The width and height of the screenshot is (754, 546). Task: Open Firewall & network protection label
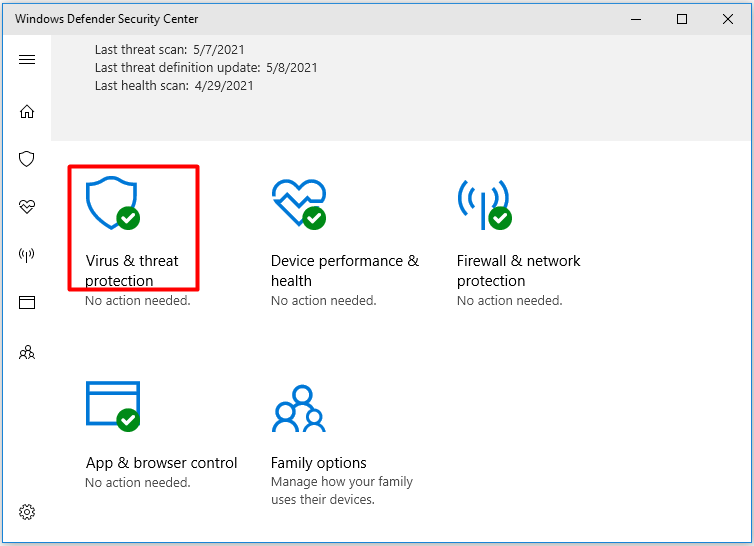click(x=518, y=270)
